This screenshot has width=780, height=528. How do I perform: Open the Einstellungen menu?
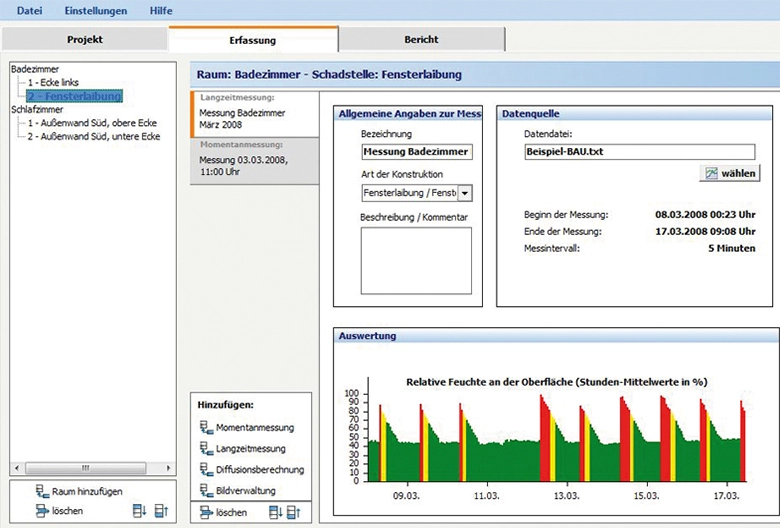tap(95, 11)
